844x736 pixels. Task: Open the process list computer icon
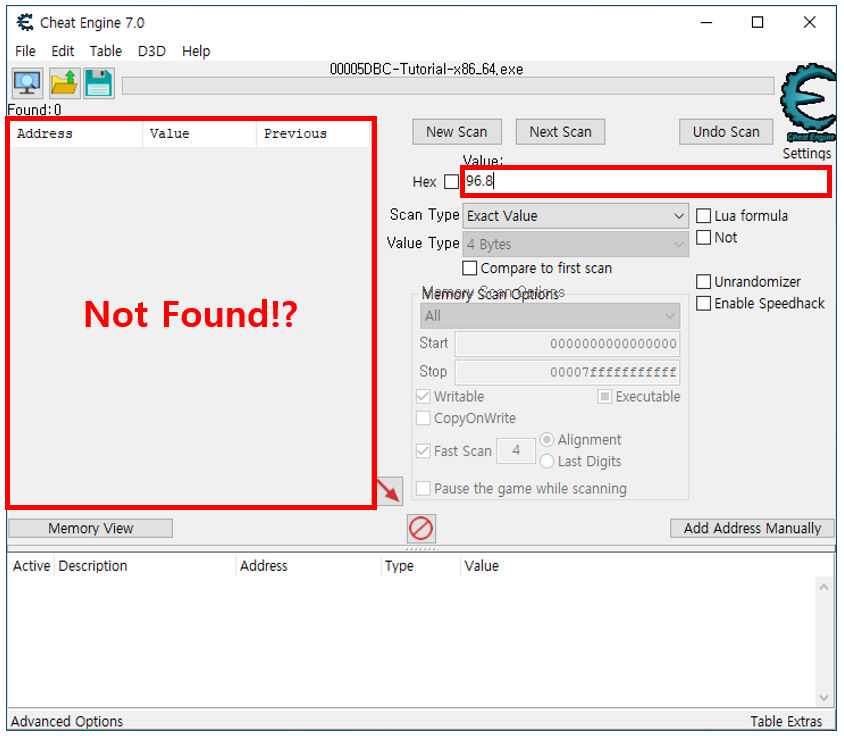[27, 83]
